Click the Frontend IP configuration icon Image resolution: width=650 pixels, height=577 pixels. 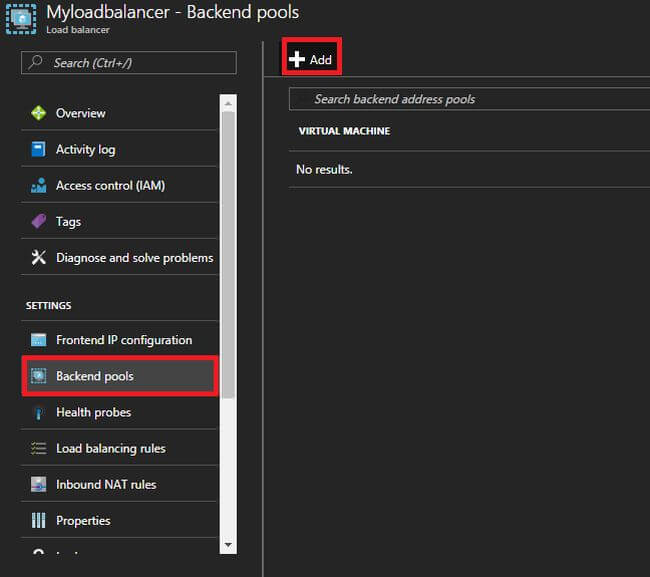click(39, 340)
